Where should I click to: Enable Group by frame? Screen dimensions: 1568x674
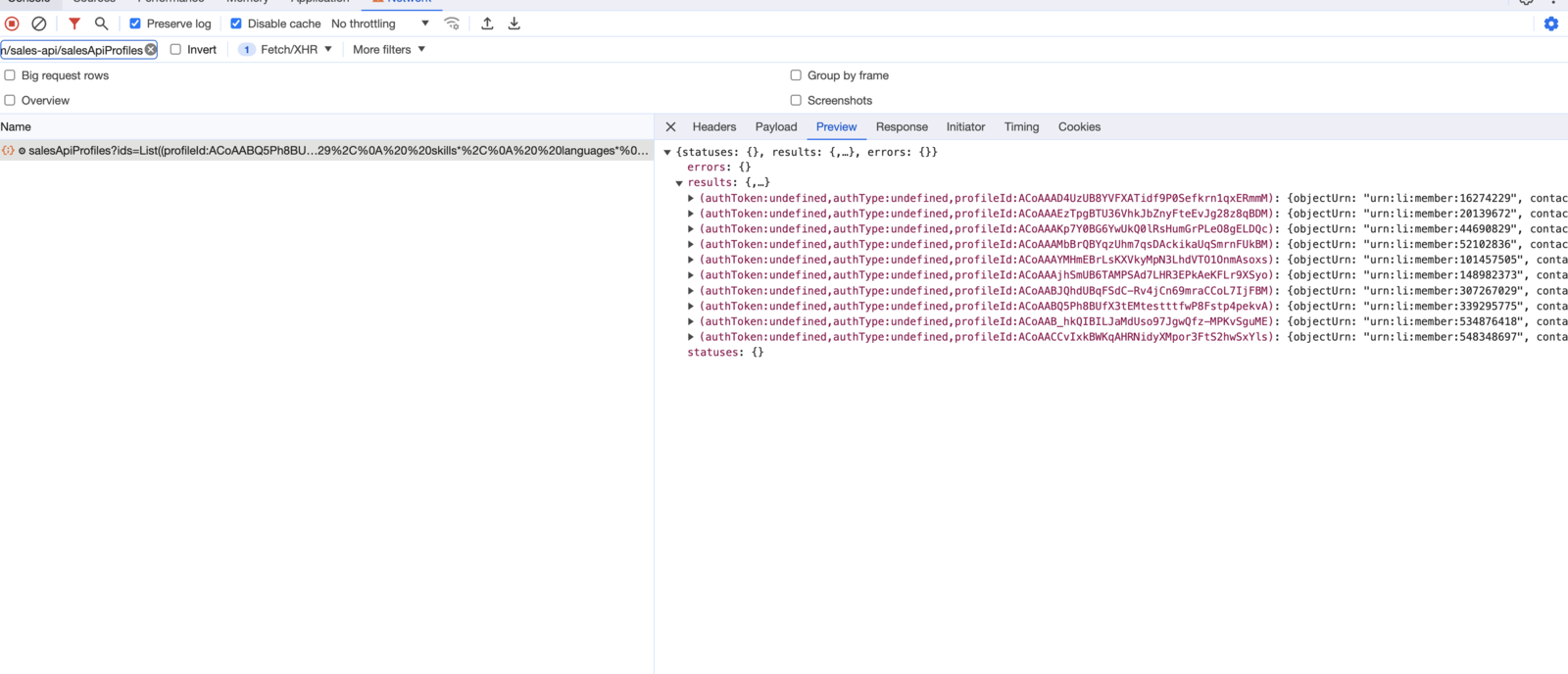point(796,75)
